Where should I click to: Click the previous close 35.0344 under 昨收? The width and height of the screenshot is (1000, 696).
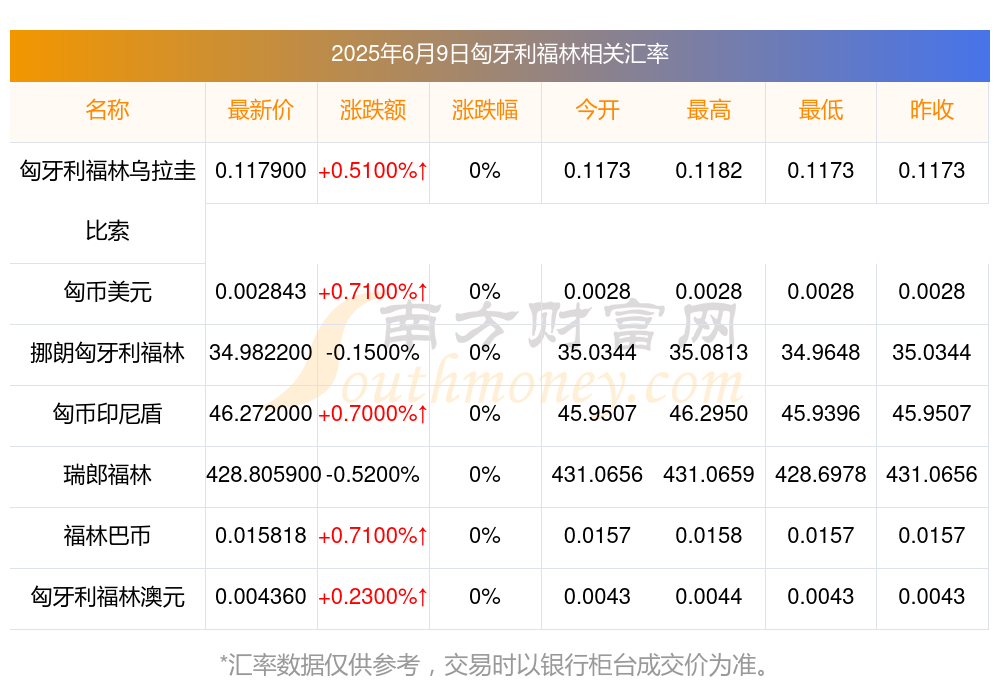[932, 353]
